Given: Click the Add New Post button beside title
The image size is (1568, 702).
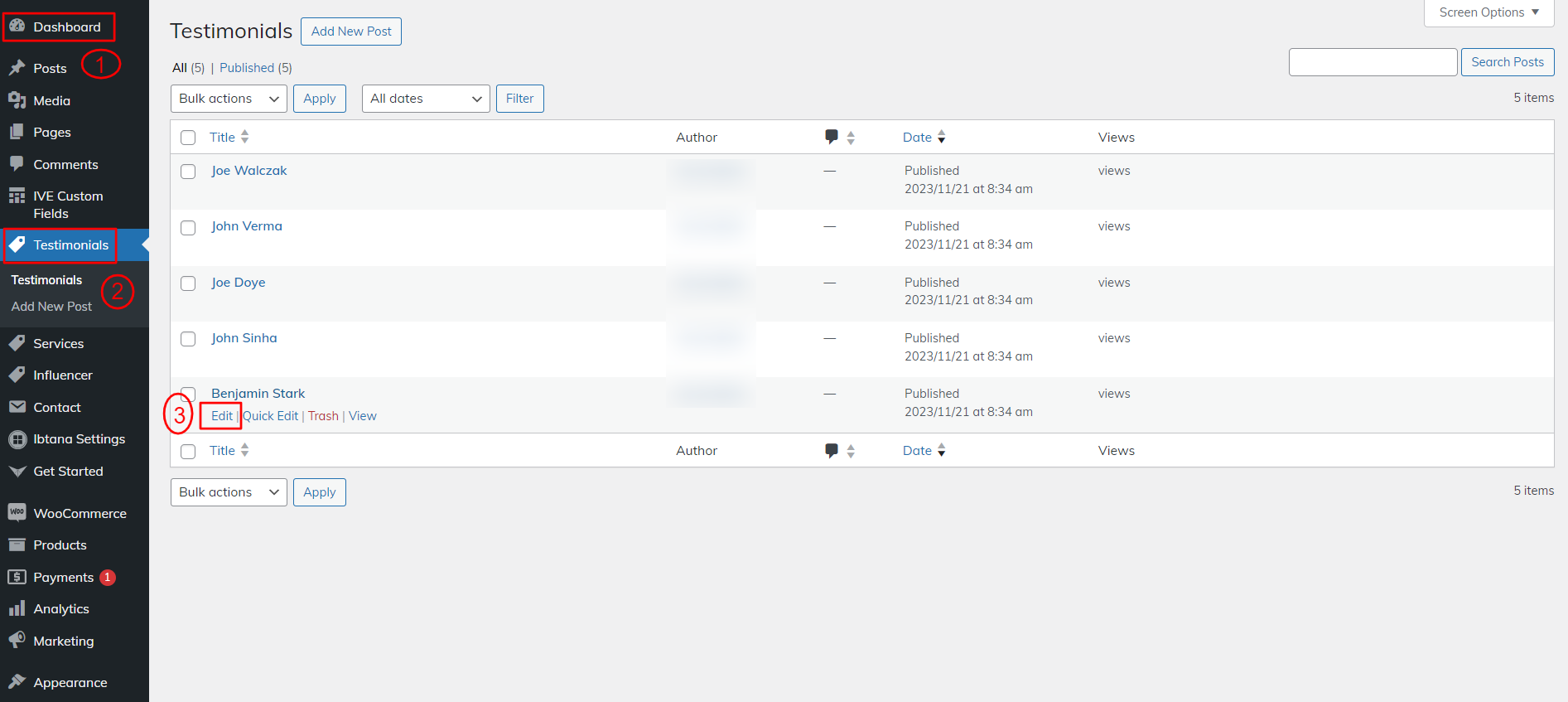Looking at the screenshot, I should (x=351, y=31).
